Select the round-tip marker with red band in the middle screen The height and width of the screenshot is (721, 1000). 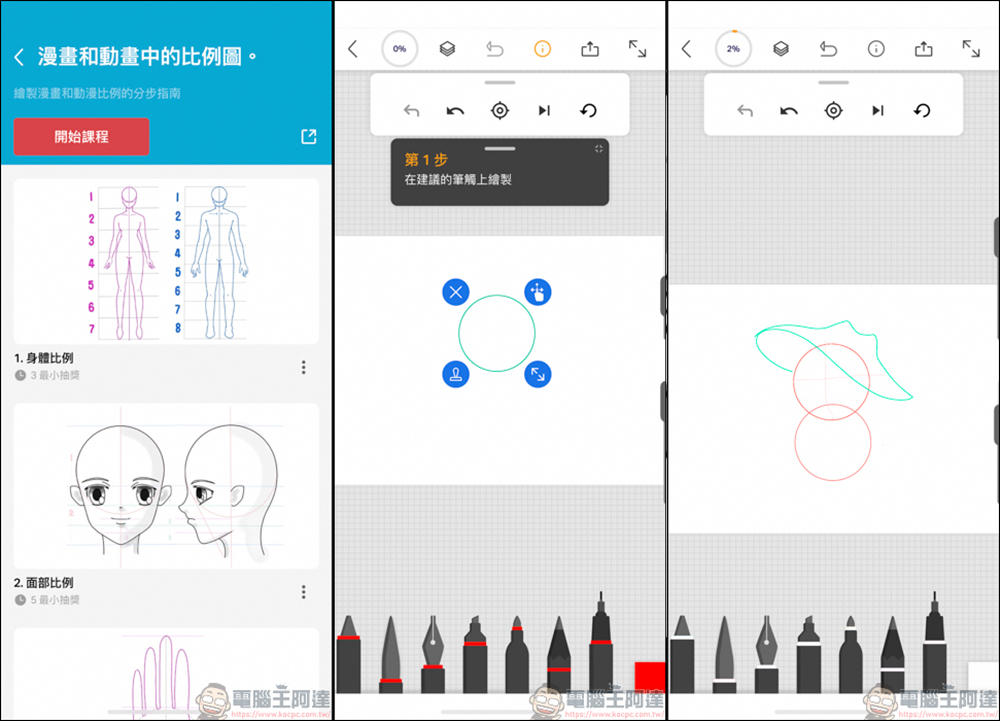[517, 654]
